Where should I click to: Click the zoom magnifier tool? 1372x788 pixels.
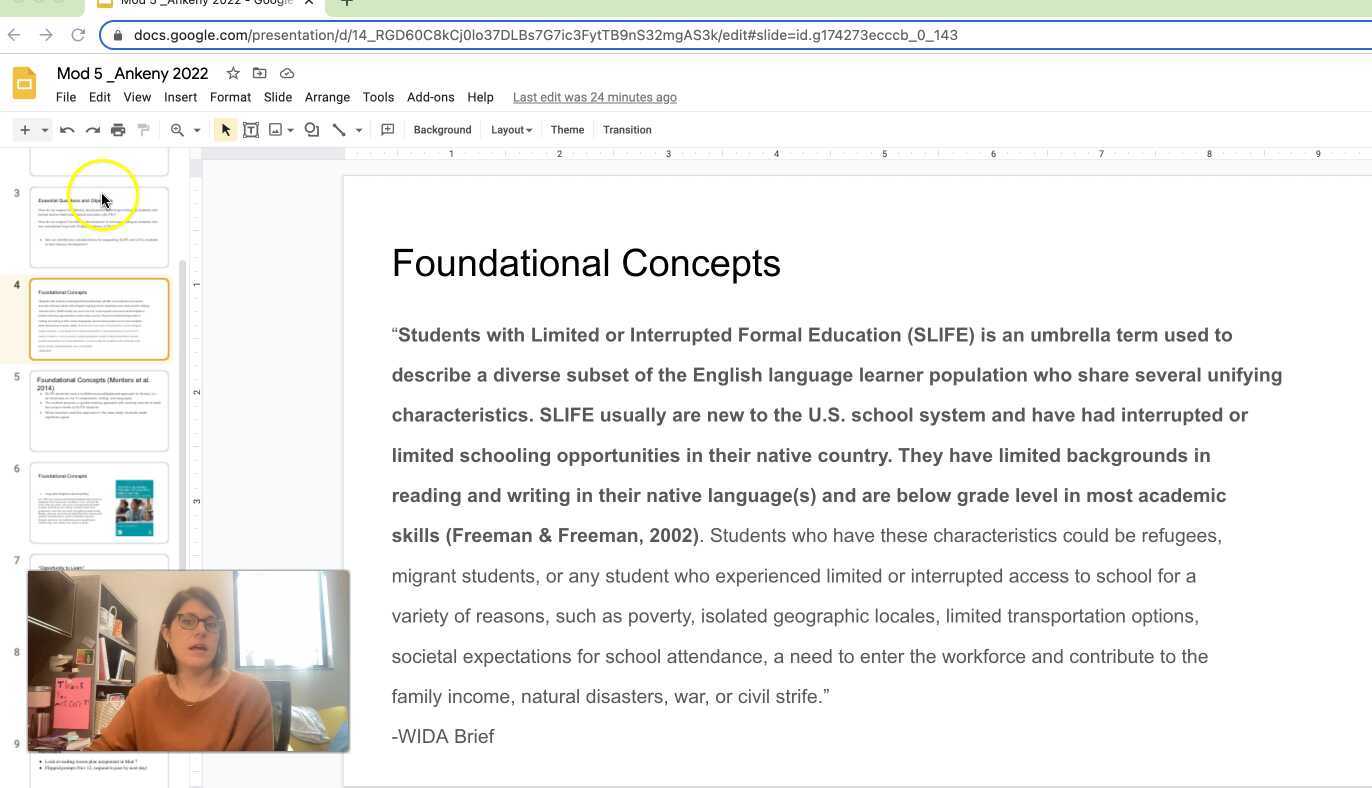(178, 130)
